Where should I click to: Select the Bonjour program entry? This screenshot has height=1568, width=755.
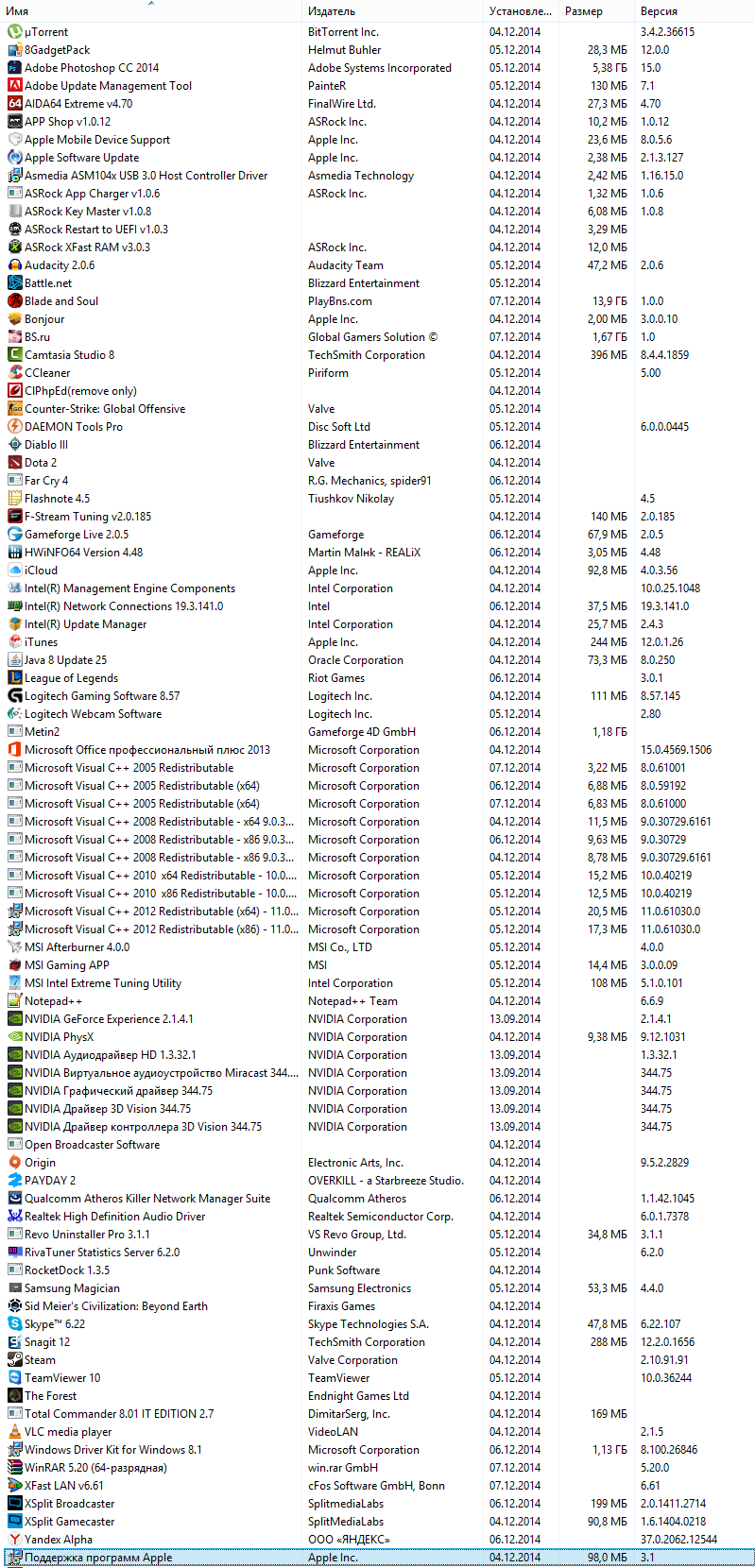pos(44,318)
